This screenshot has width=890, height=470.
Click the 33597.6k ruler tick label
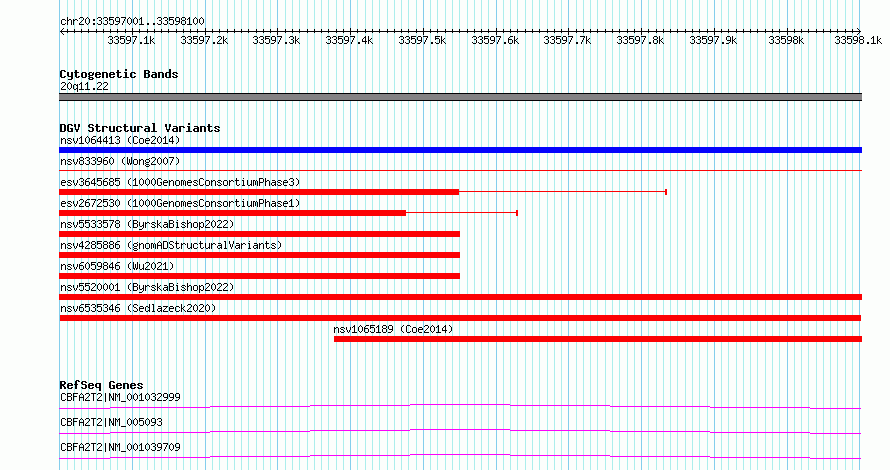(x=495, y=40)
